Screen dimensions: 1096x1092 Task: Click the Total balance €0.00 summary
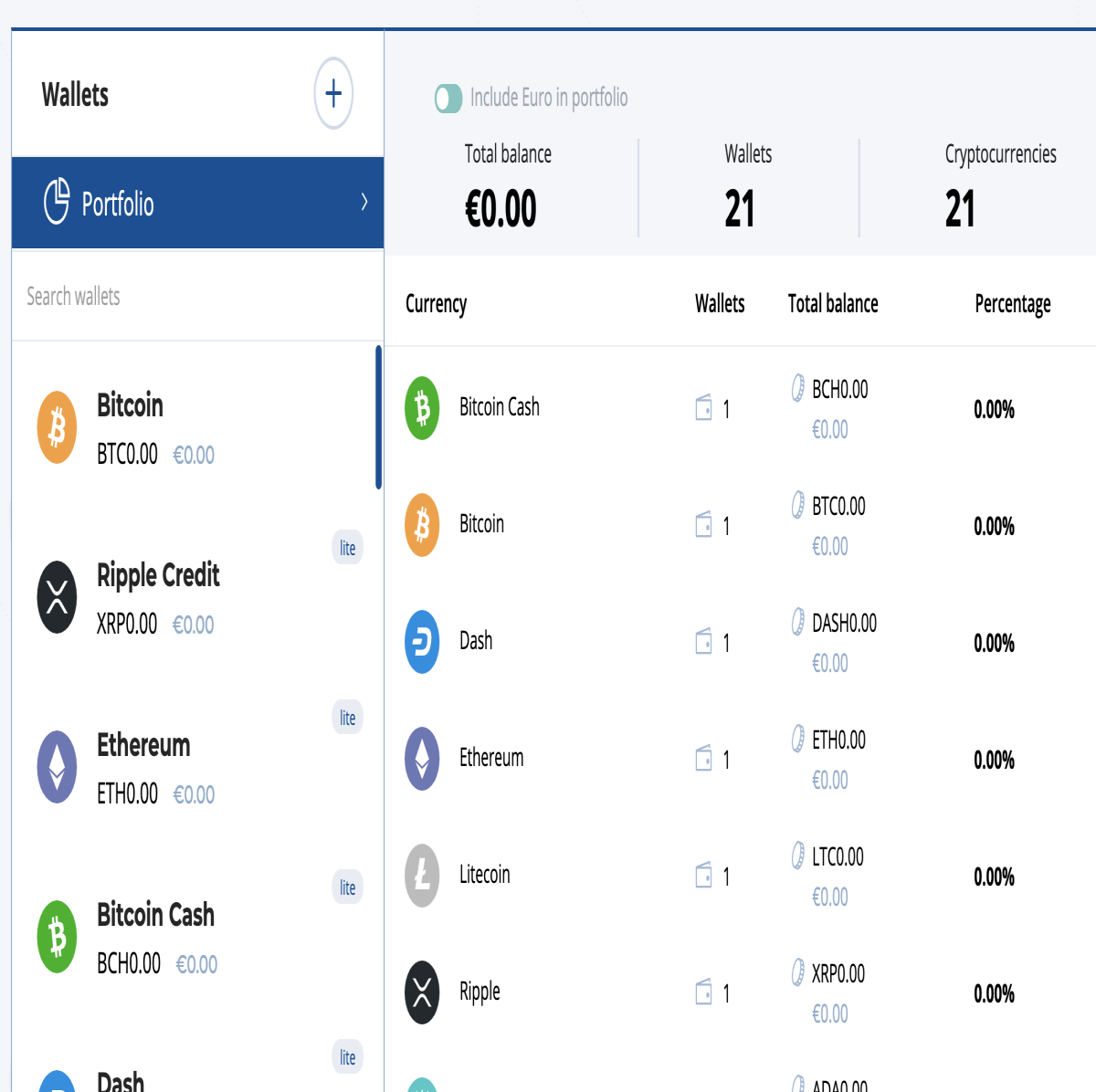501,208
